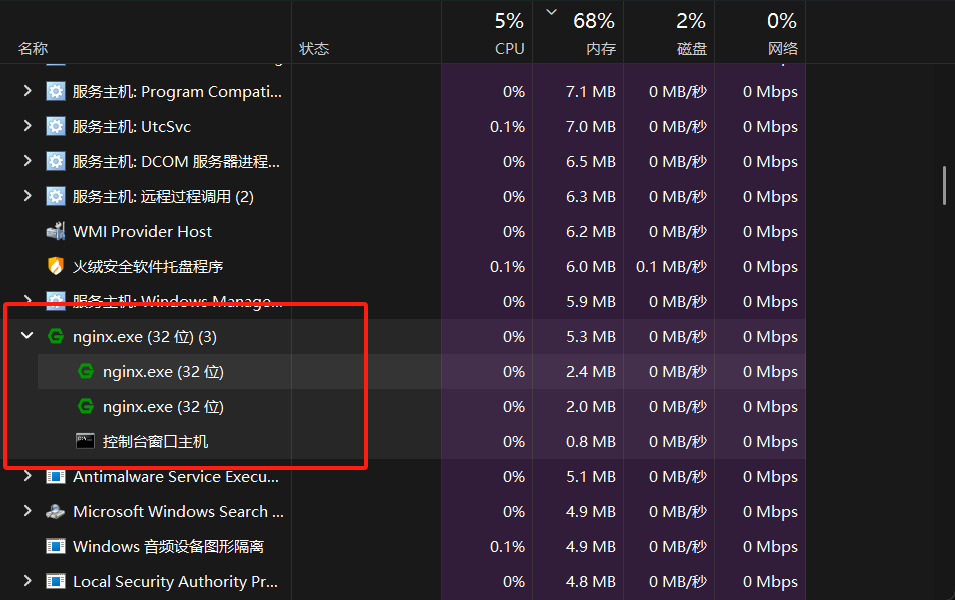Viewport: 955px width, 600px height.
Task: Expand the Microsoft Windows Search row
Action: click(x=27, y=511)
